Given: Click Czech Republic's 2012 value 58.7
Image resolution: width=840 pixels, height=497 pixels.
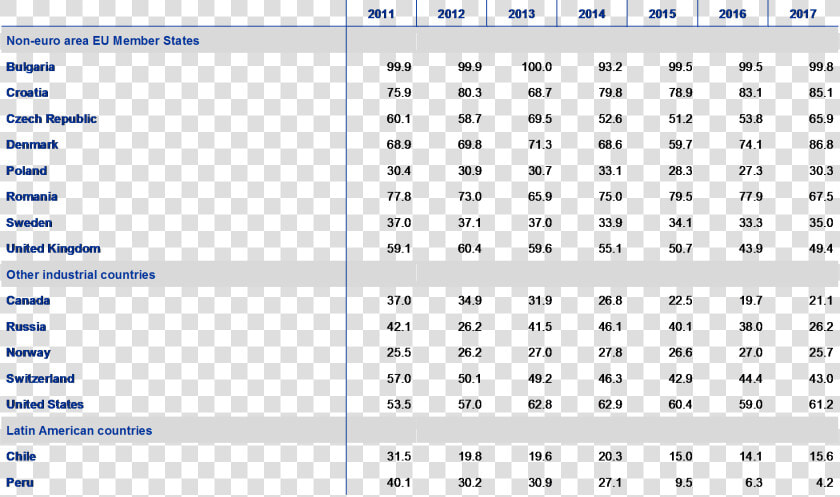Looking at the screenshot, I should pyautogui.click(x=469, y=119).
